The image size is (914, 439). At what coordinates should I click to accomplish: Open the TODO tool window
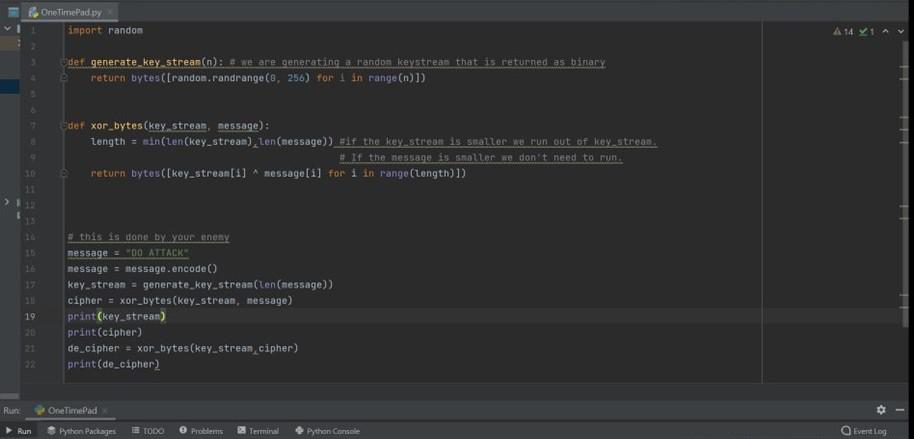pyautogui.click(x=148, y=431)
